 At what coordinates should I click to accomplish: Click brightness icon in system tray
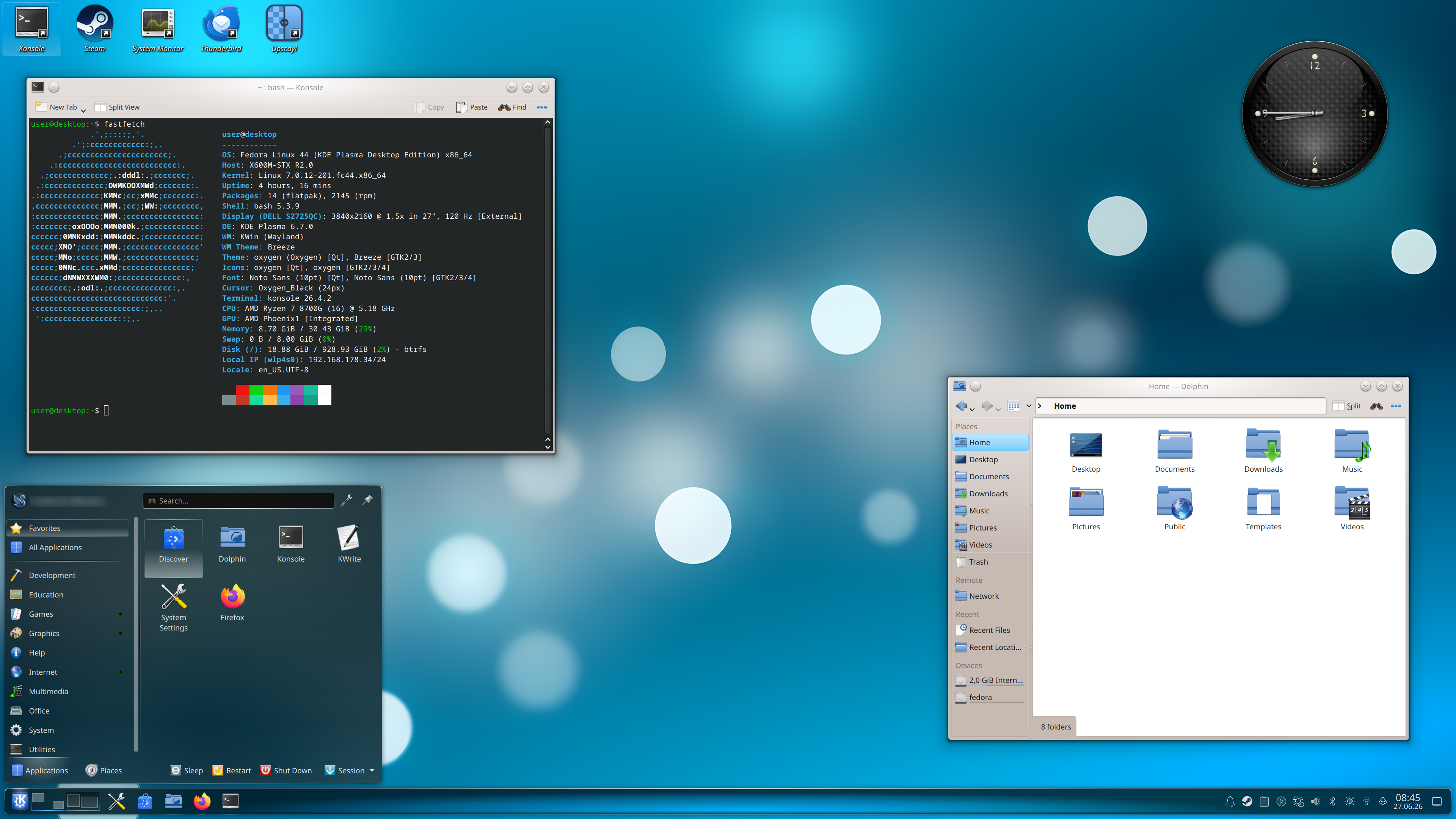[1350, 801]
